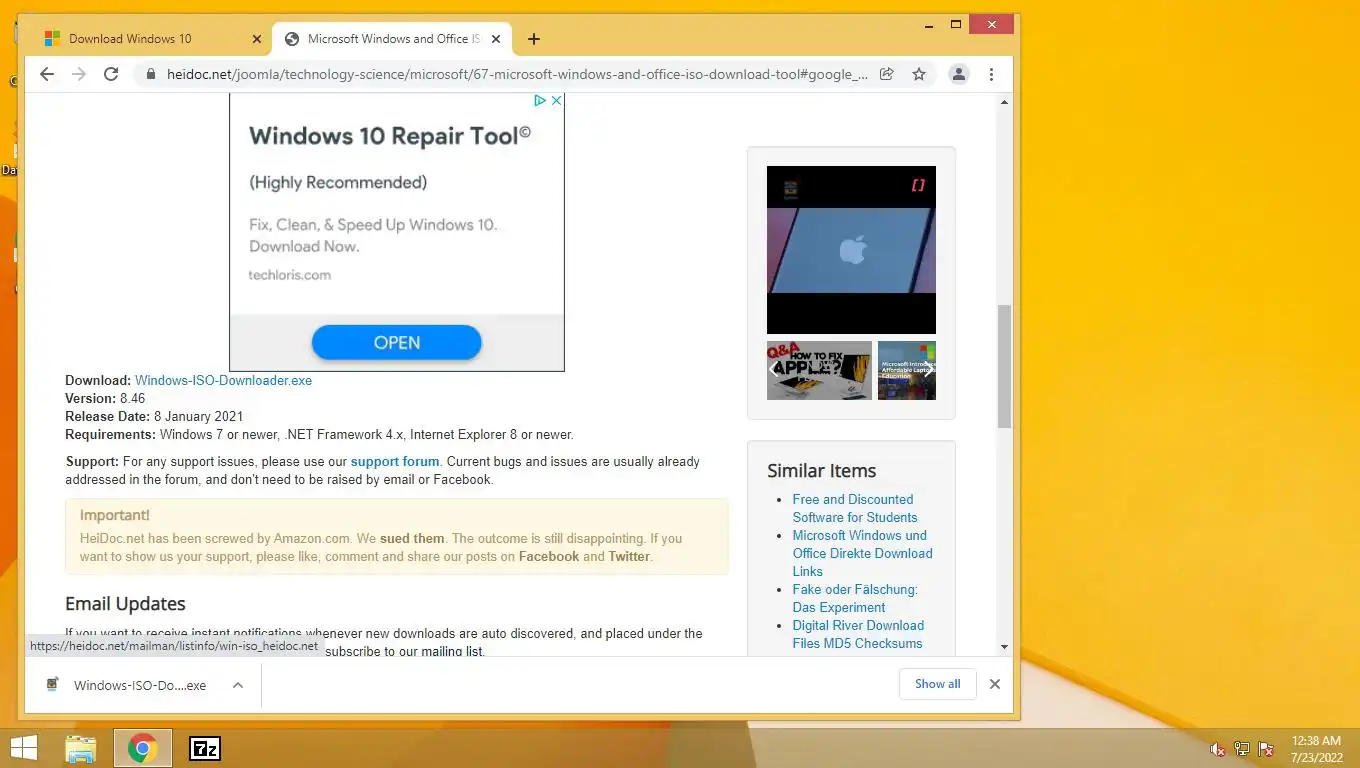The height and width of the screenshot is (768, 1360).
Task: Open the How to Fix Apple video thumbnail
Action: point(819,370)
